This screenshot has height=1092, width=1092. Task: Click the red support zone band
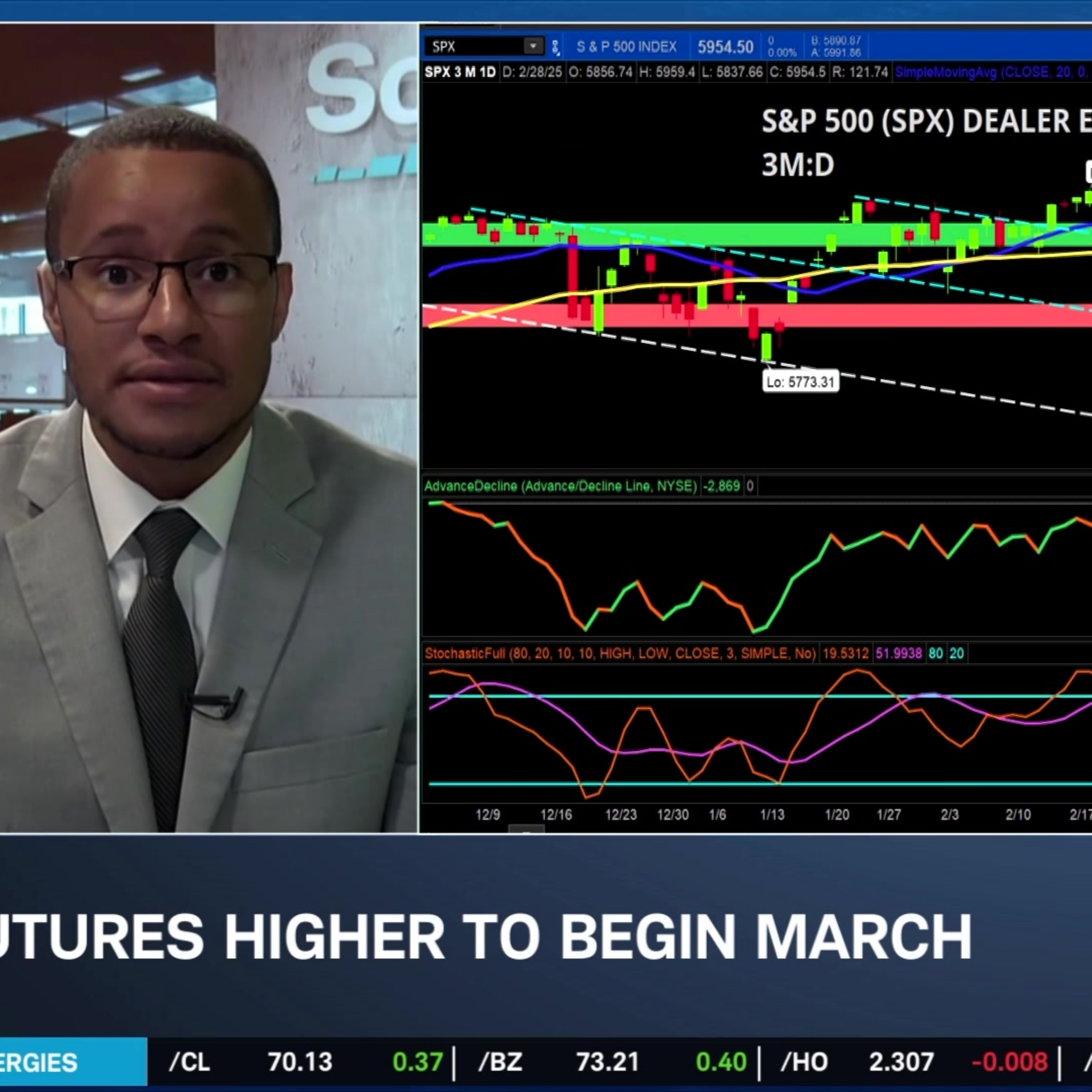click(757, 315)
